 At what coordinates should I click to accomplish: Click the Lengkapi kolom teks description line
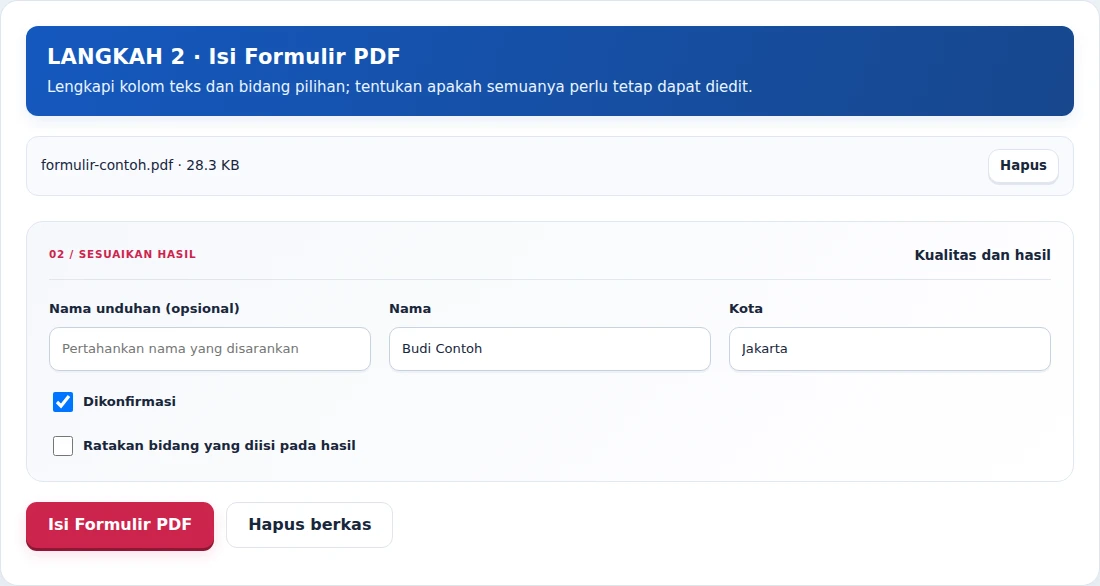tap(399, 87)
